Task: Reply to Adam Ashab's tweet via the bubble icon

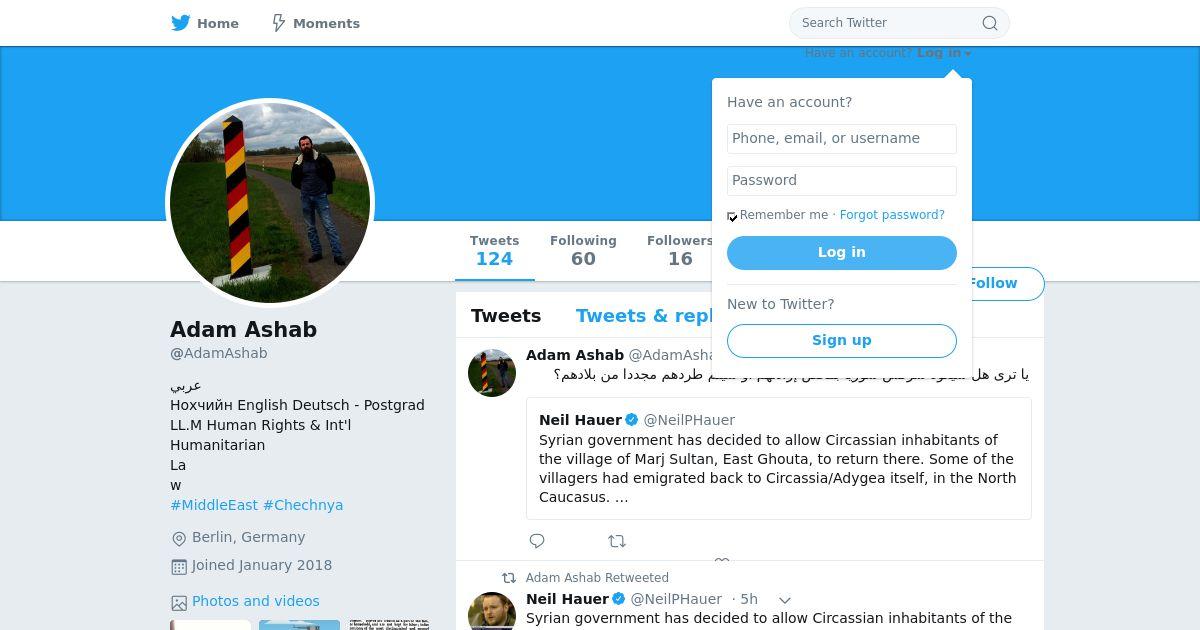Action: pos(537,541)
